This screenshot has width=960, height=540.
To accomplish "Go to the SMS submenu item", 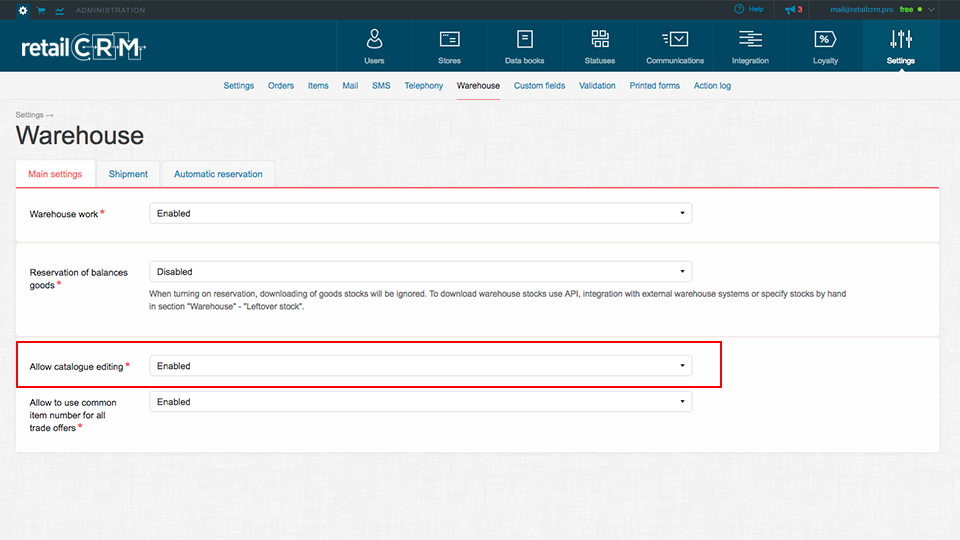I will pos(381,86).
